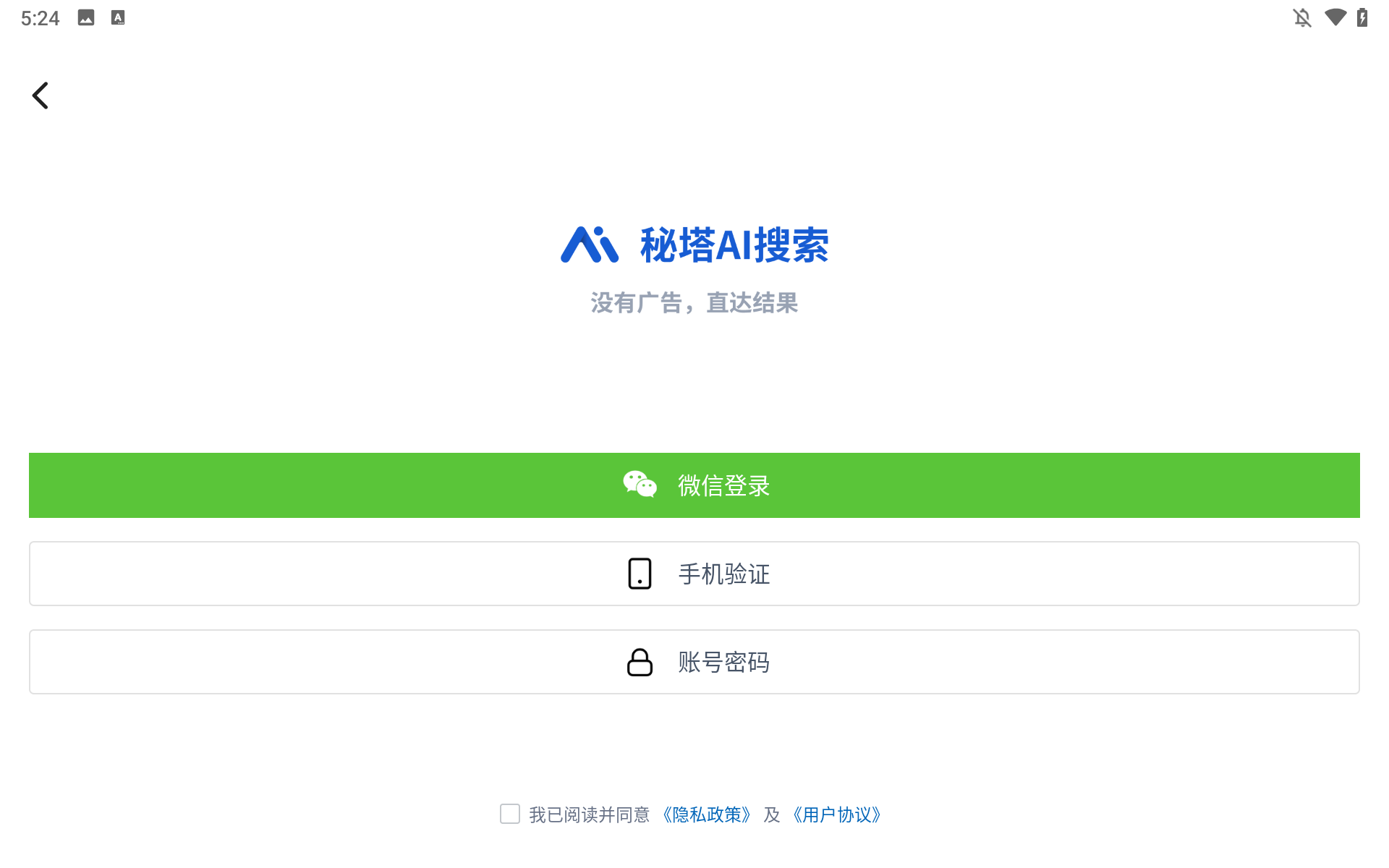
Task: Click the clock showing 5:24
Action: (x=40, y=17)
